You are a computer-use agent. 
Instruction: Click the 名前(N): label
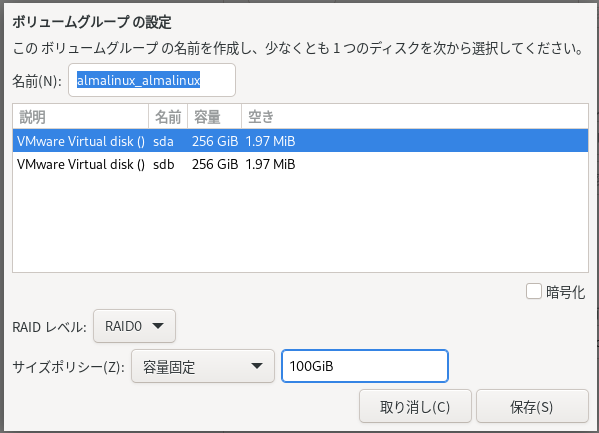click(37, 81)
